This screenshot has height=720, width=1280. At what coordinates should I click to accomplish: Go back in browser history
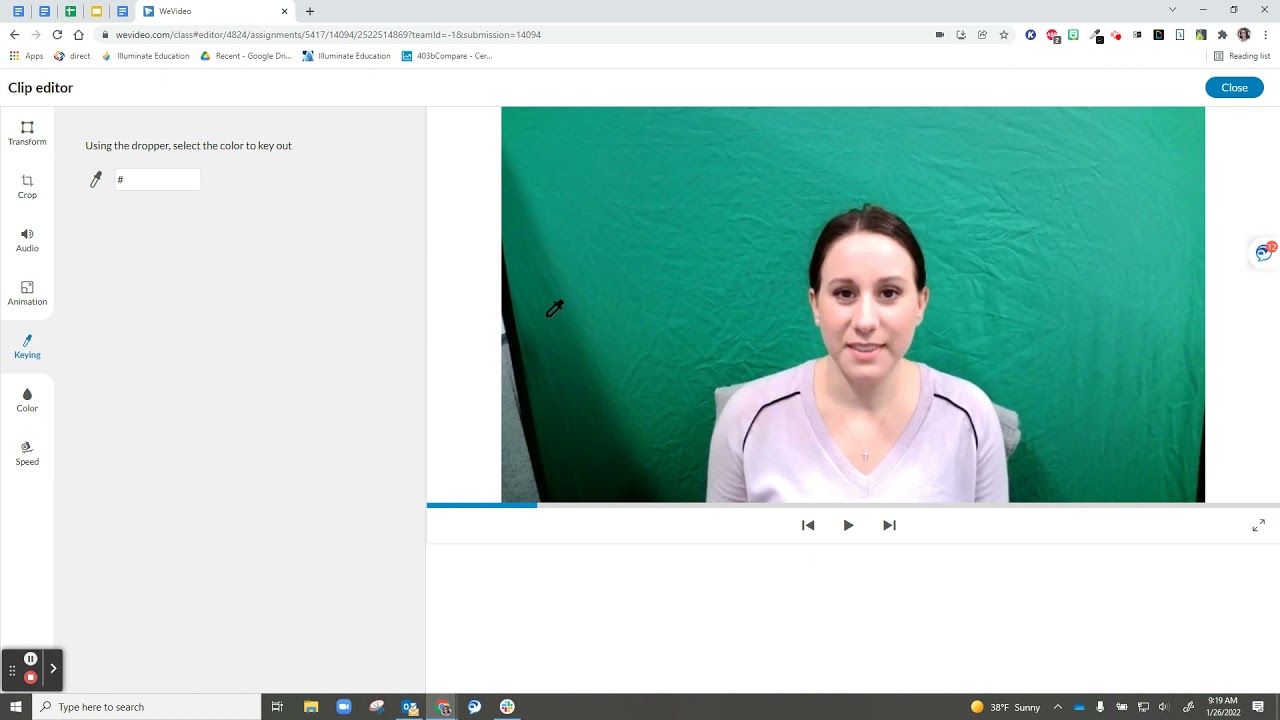click(x=14, y=35)
